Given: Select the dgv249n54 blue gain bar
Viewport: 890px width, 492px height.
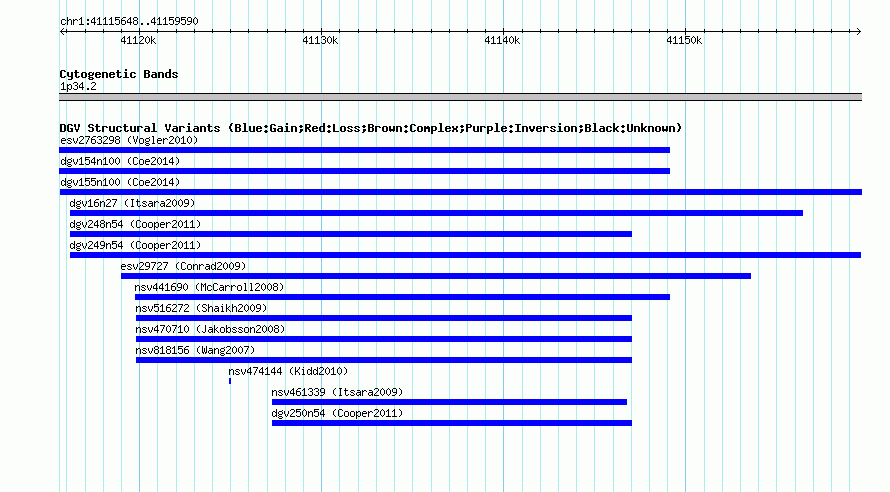Looking at the screenshot, I should coord(465,255).
